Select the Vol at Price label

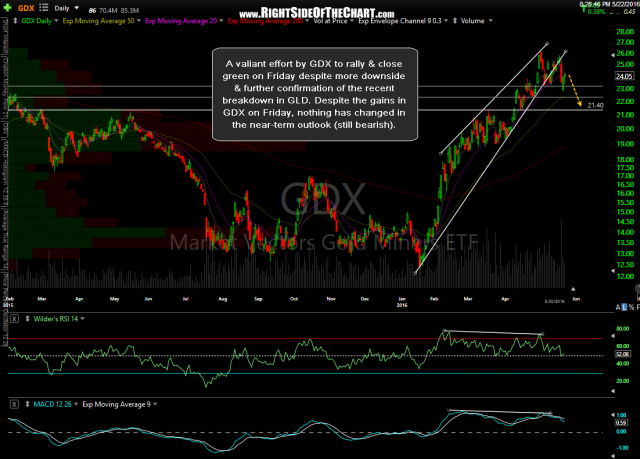pyautogui.click(x=330, y=21)
